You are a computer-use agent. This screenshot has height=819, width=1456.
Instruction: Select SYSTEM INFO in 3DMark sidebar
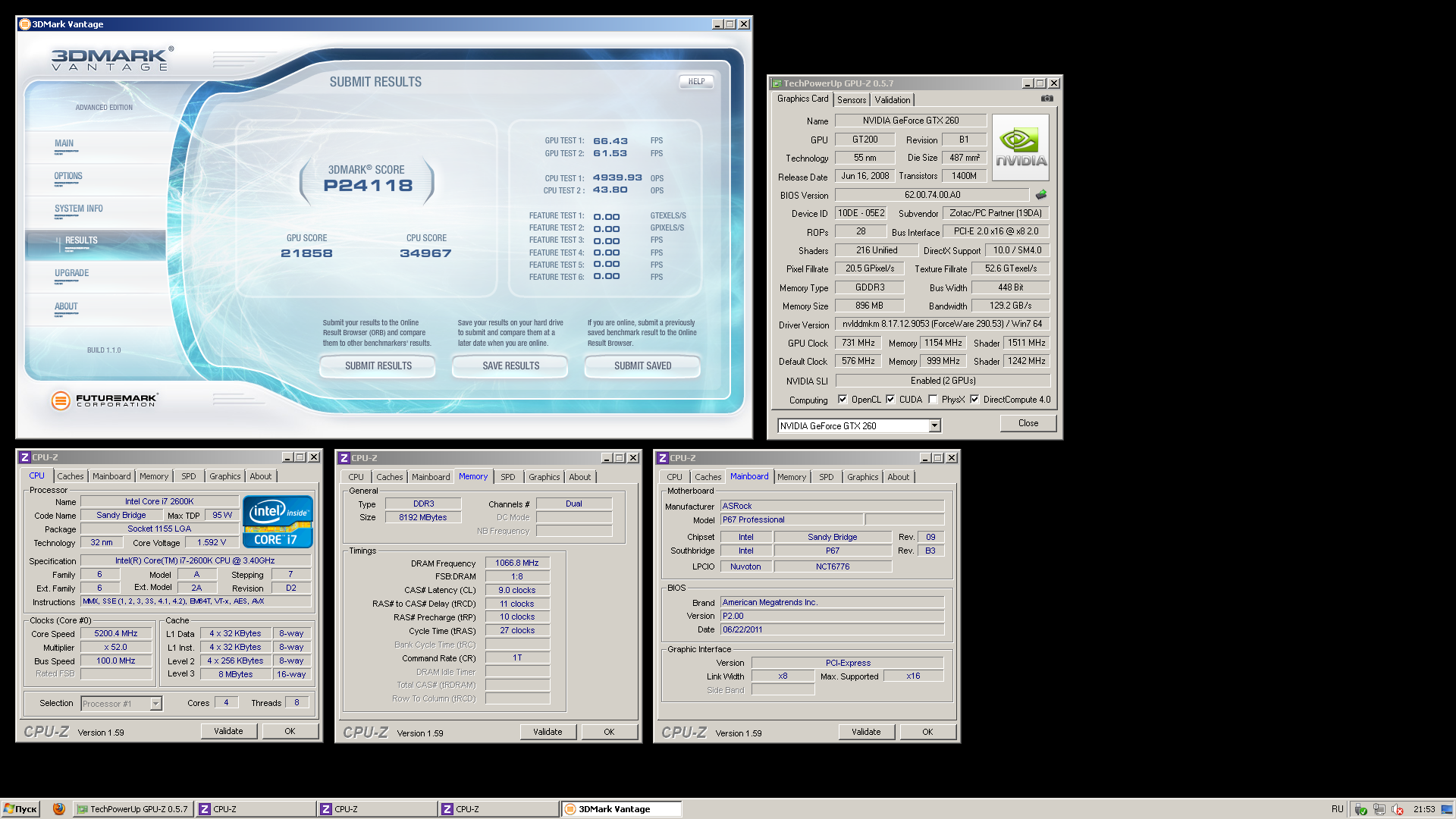click(96, 212)
